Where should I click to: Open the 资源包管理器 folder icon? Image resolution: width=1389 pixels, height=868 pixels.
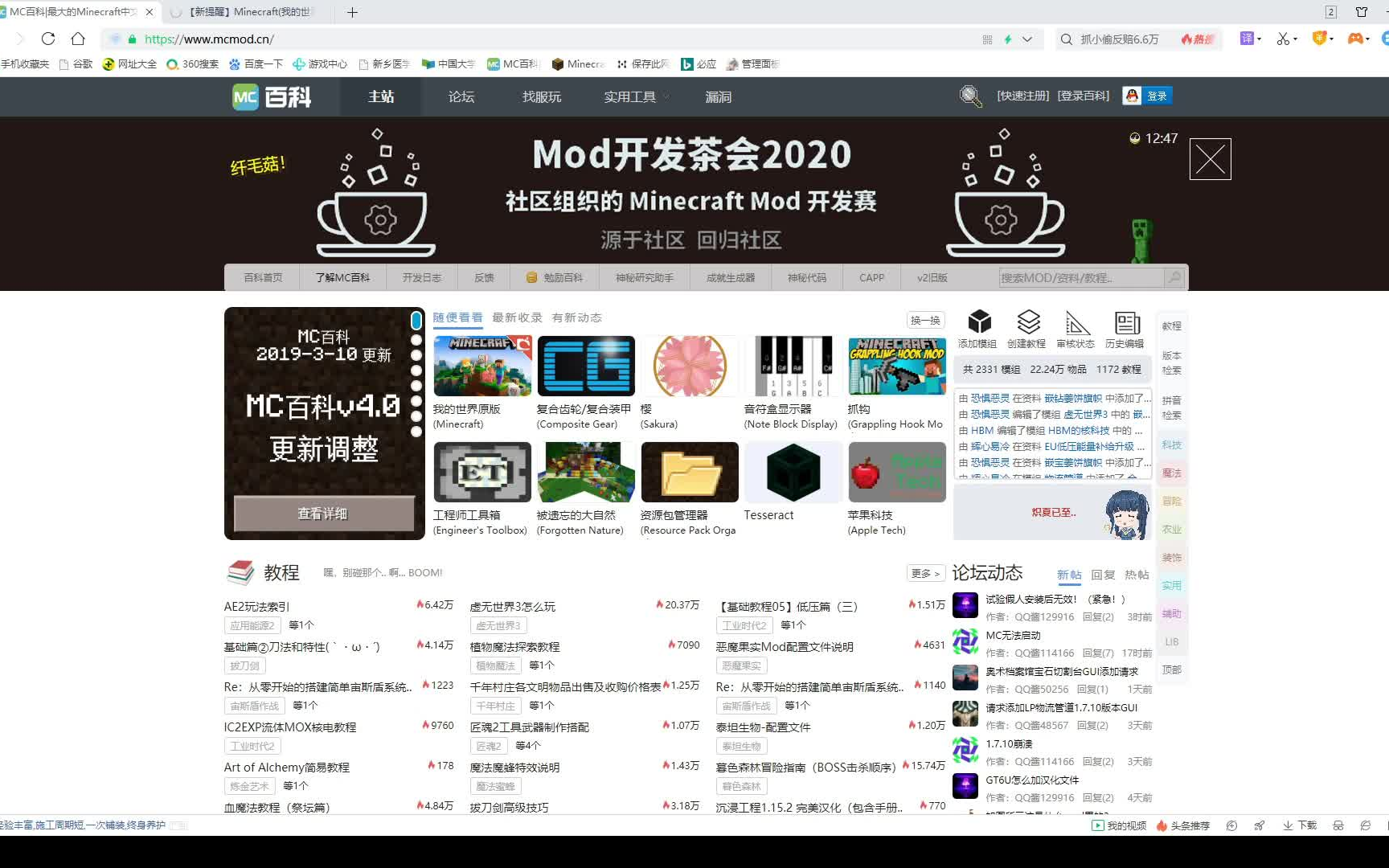tap(690, 472)
